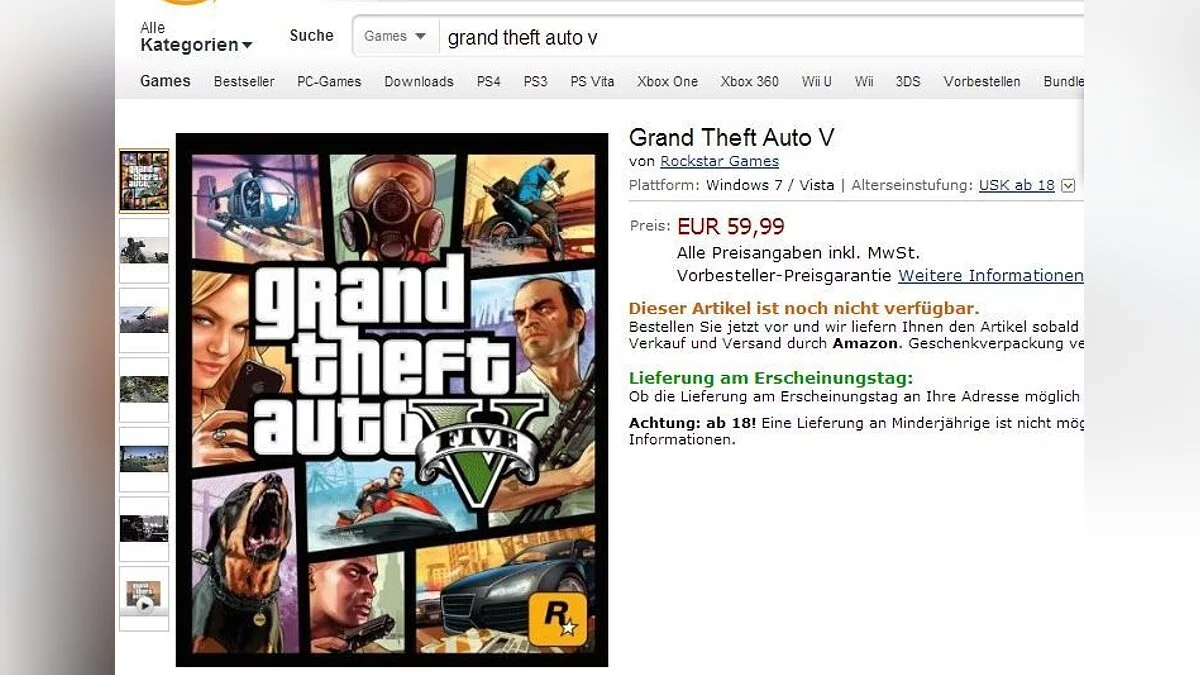The width and height of the screenshot is (1200, 675).
Task: Play the video thumbnail at the bottom
Action: [x=144, y=598]
